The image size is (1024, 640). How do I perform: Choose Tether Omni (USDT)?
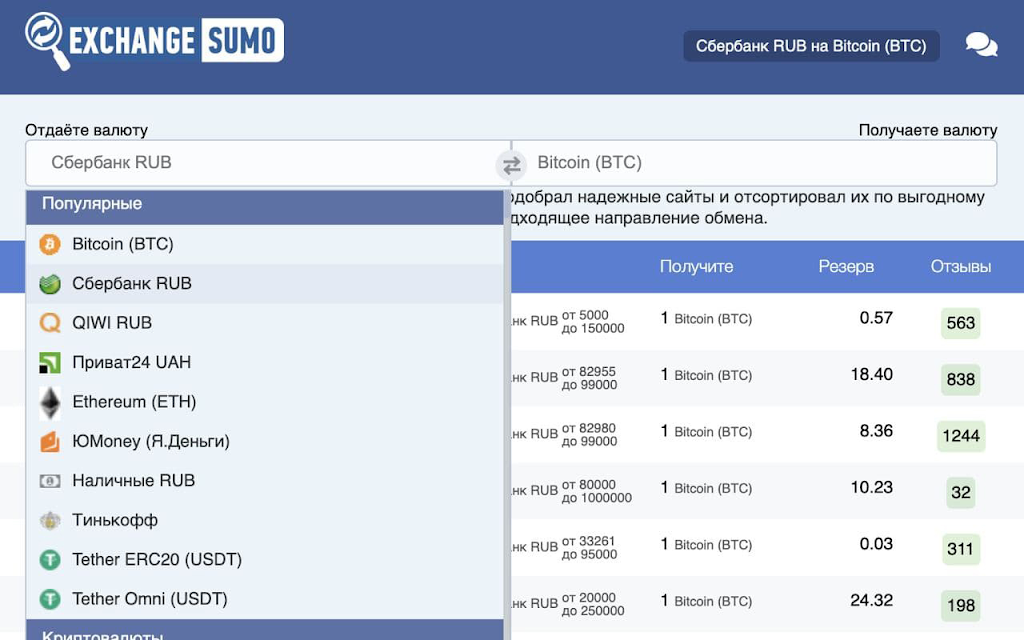click(264, 599)
